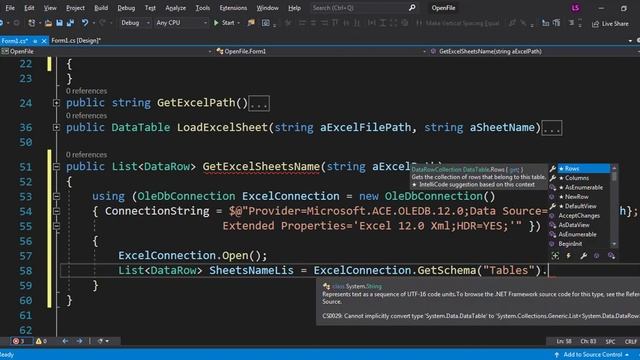Click the IntelliSense list scroll down arrow
Viewport: 640px width, 360px height.
point(614,244)
